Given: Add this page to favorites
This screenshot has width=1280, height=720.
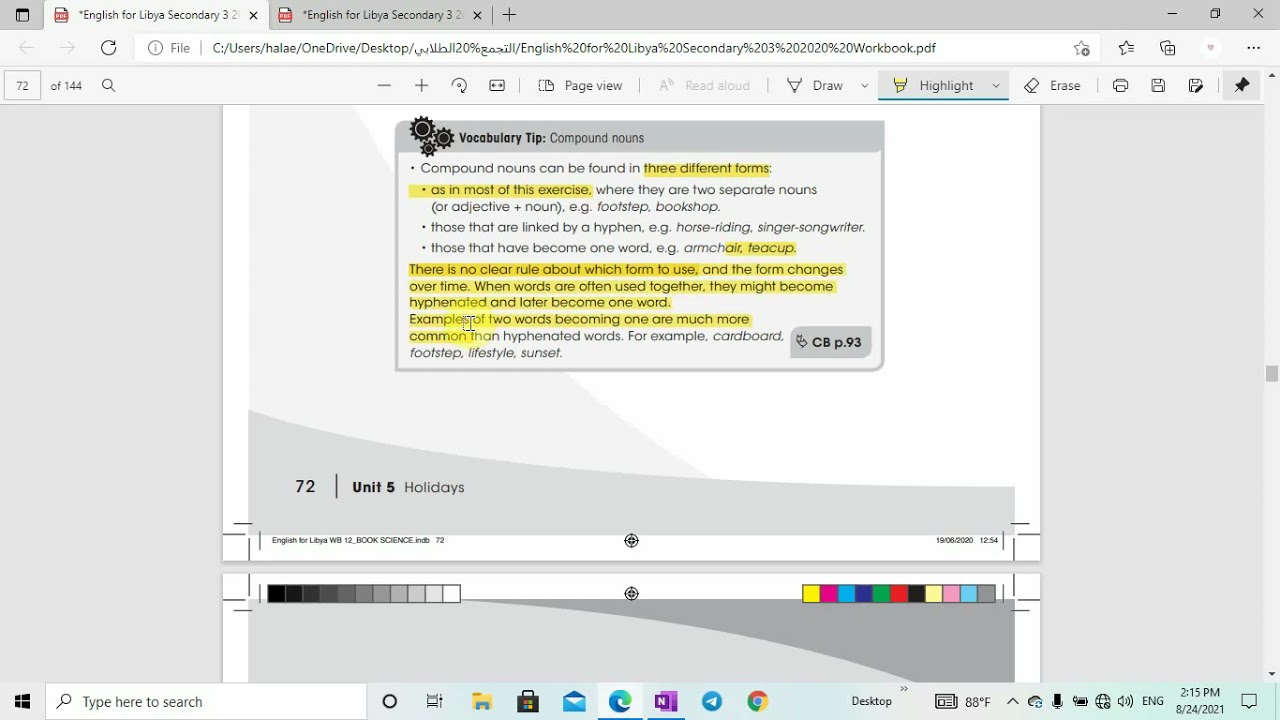Looking at the screenshot, I should pyautogui.click(x=1081, y=48).
